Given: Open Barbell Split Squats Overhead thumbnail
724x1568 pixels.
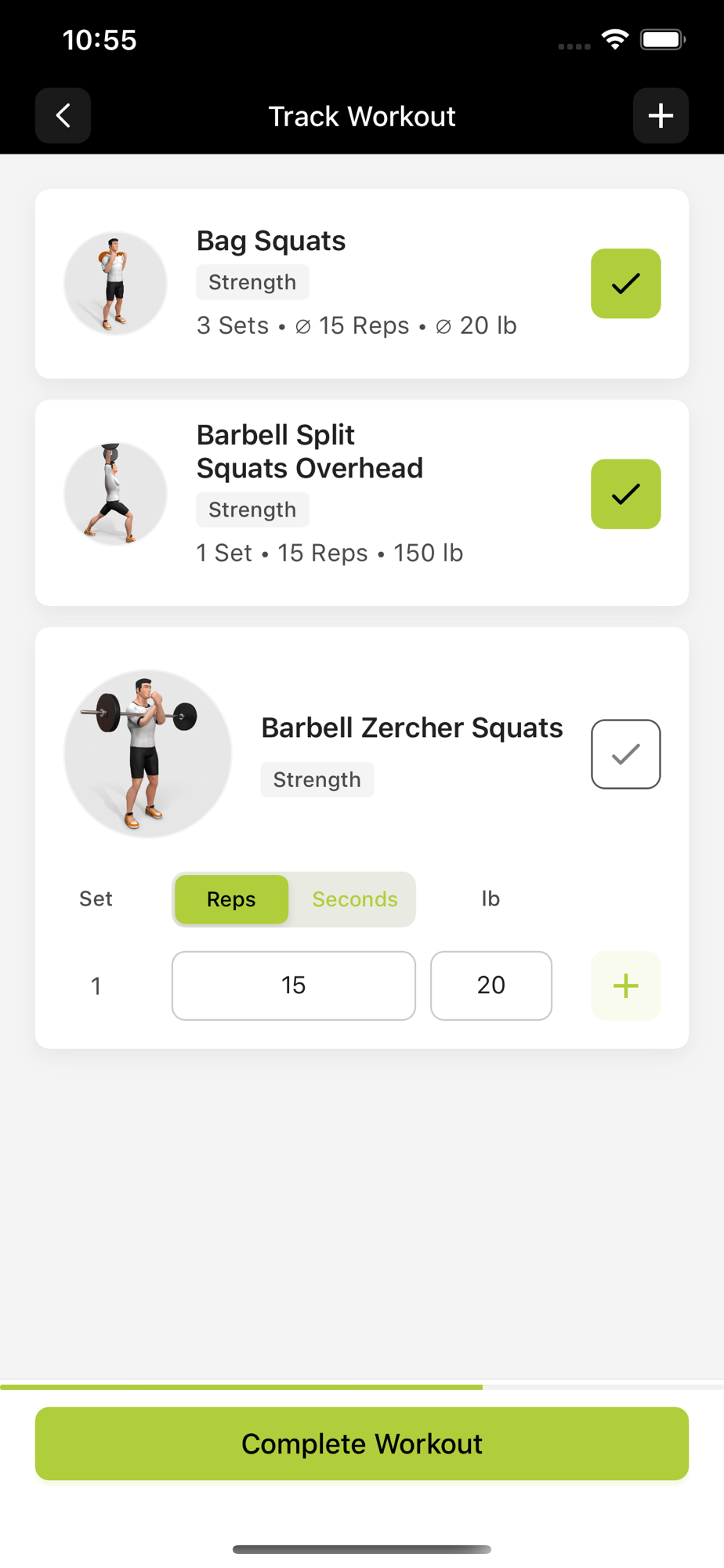Looking at the screenshot, I should (115, 494).
